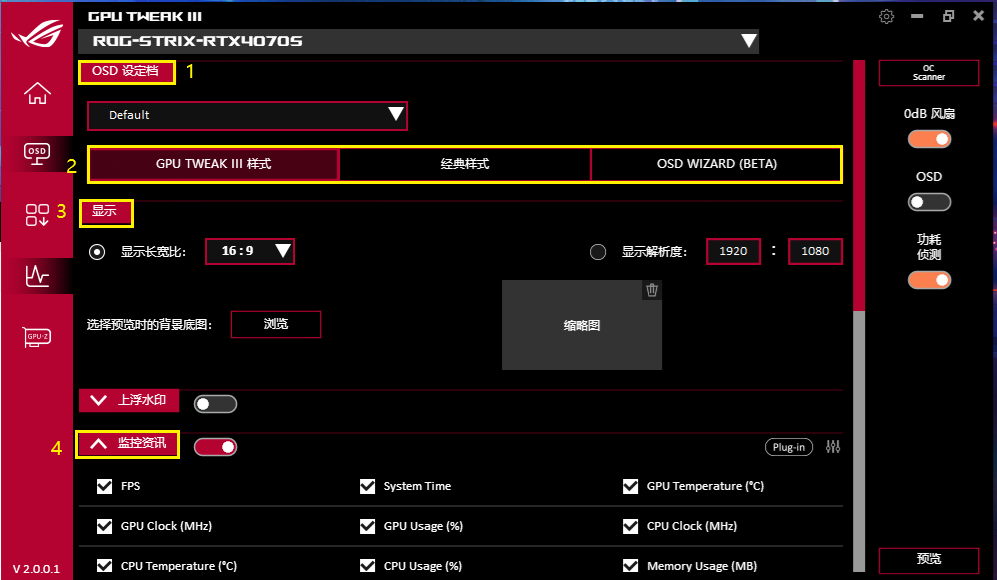Image resolution: width=997 pixels, height=580 pixels.
Task: Select the 显示解析度 radio button
Action: [598, 252]
